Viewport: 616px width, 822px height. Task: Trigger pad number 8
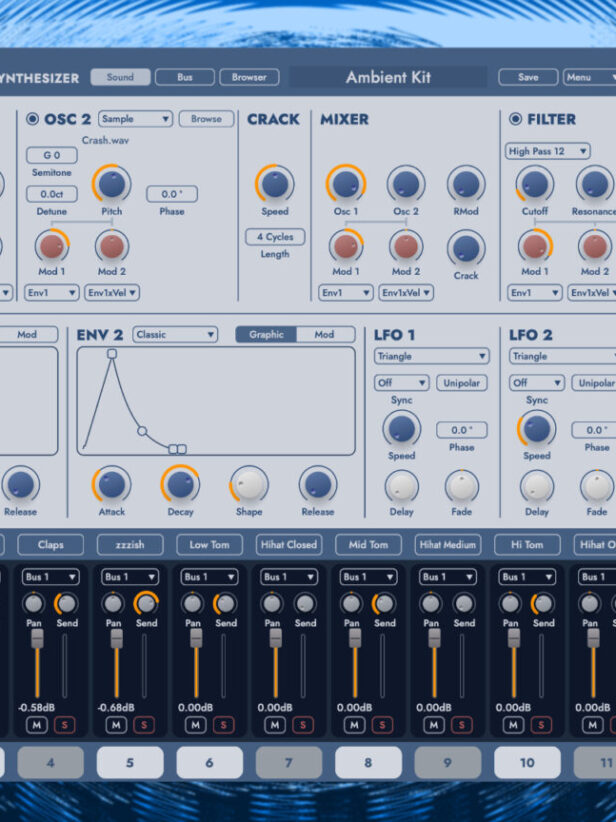click(x=369, y=763)
